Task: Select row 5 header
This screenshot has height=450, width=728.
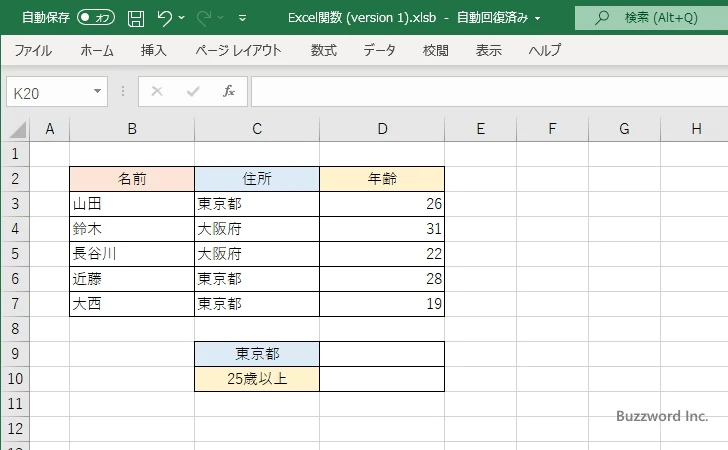Action: (15, 254)
